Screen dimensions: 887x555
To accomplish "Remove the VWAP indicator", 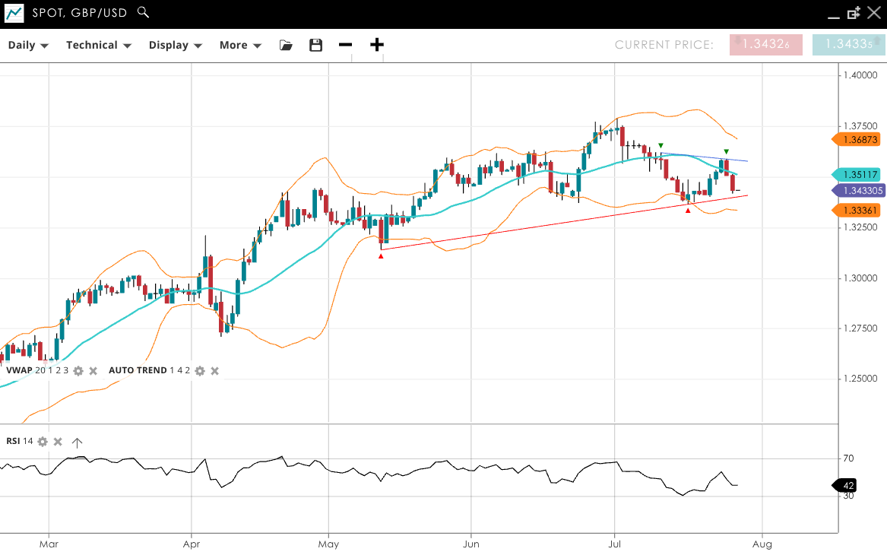I will pos(93,371).
